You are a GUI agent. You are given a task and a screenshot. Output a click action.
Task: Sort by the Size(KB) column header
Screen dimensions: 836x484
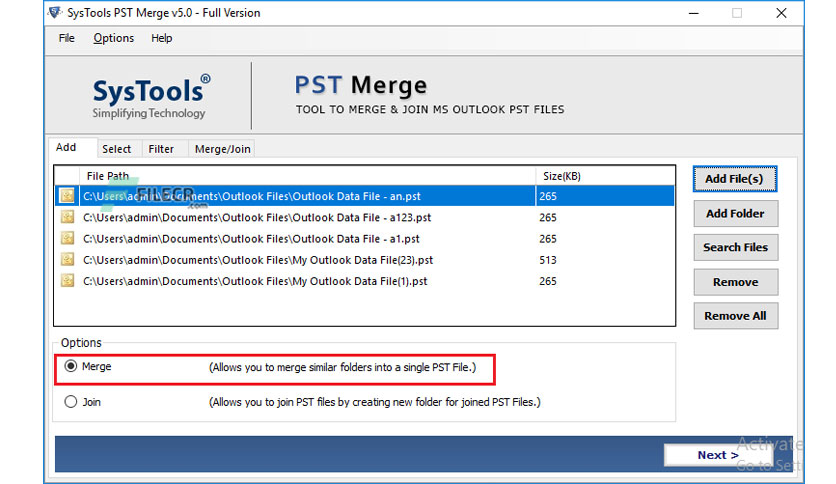pyautogui.click(x=605, y=176)
